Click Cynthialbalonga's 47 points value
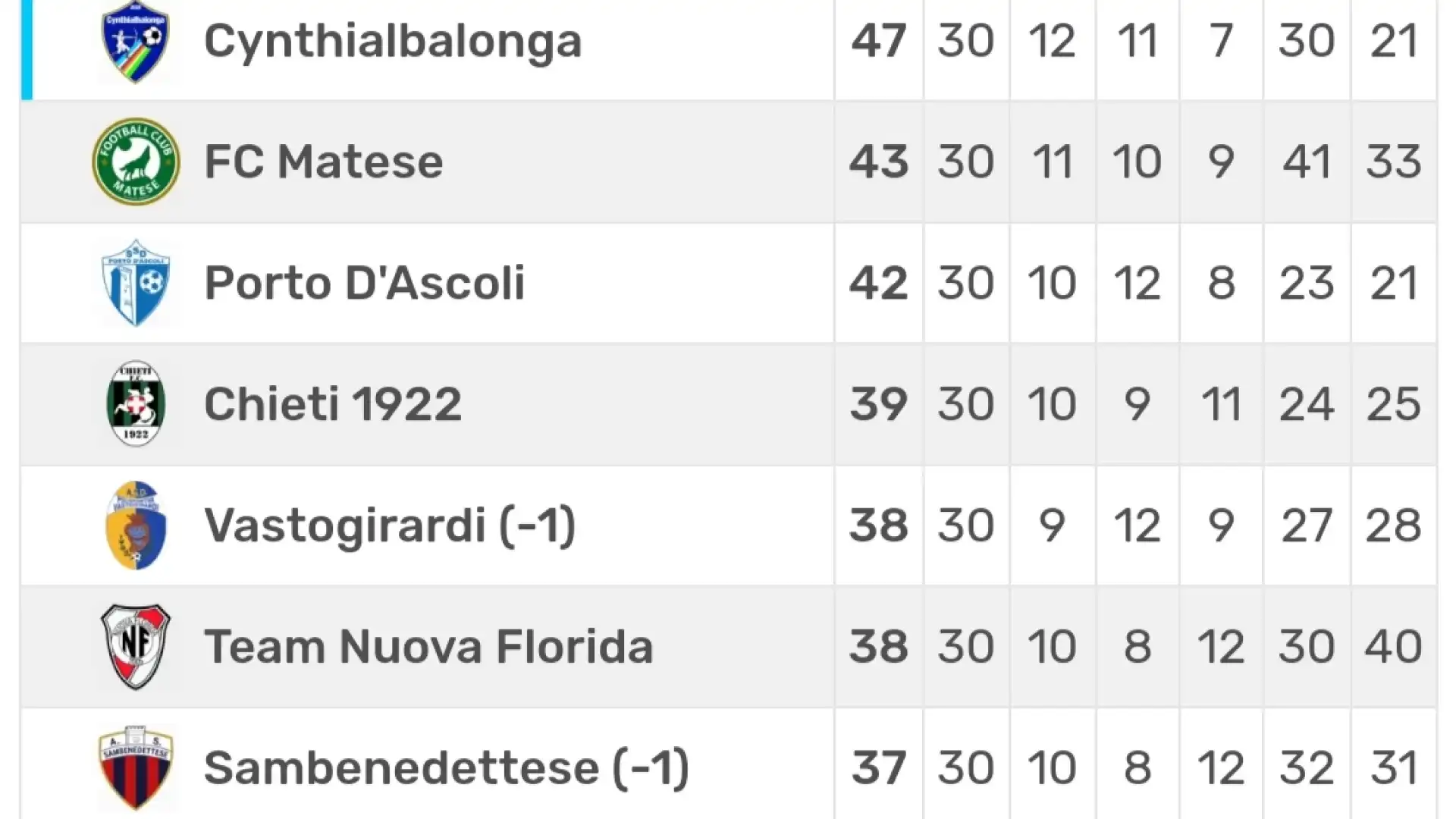1456x819 pixels. click(x=878, y=41)
